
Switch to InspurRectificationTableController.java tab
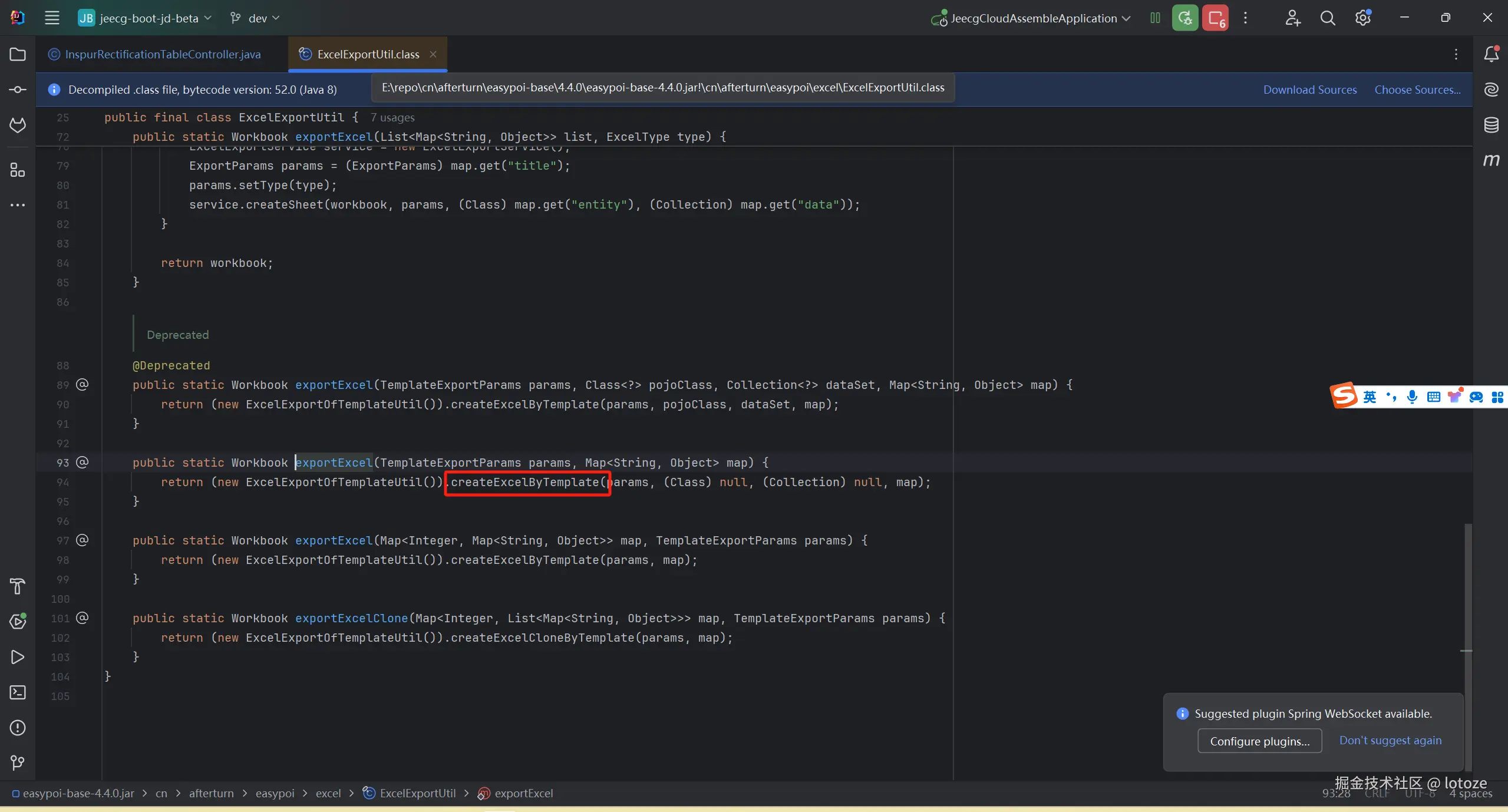click(162, 54)
